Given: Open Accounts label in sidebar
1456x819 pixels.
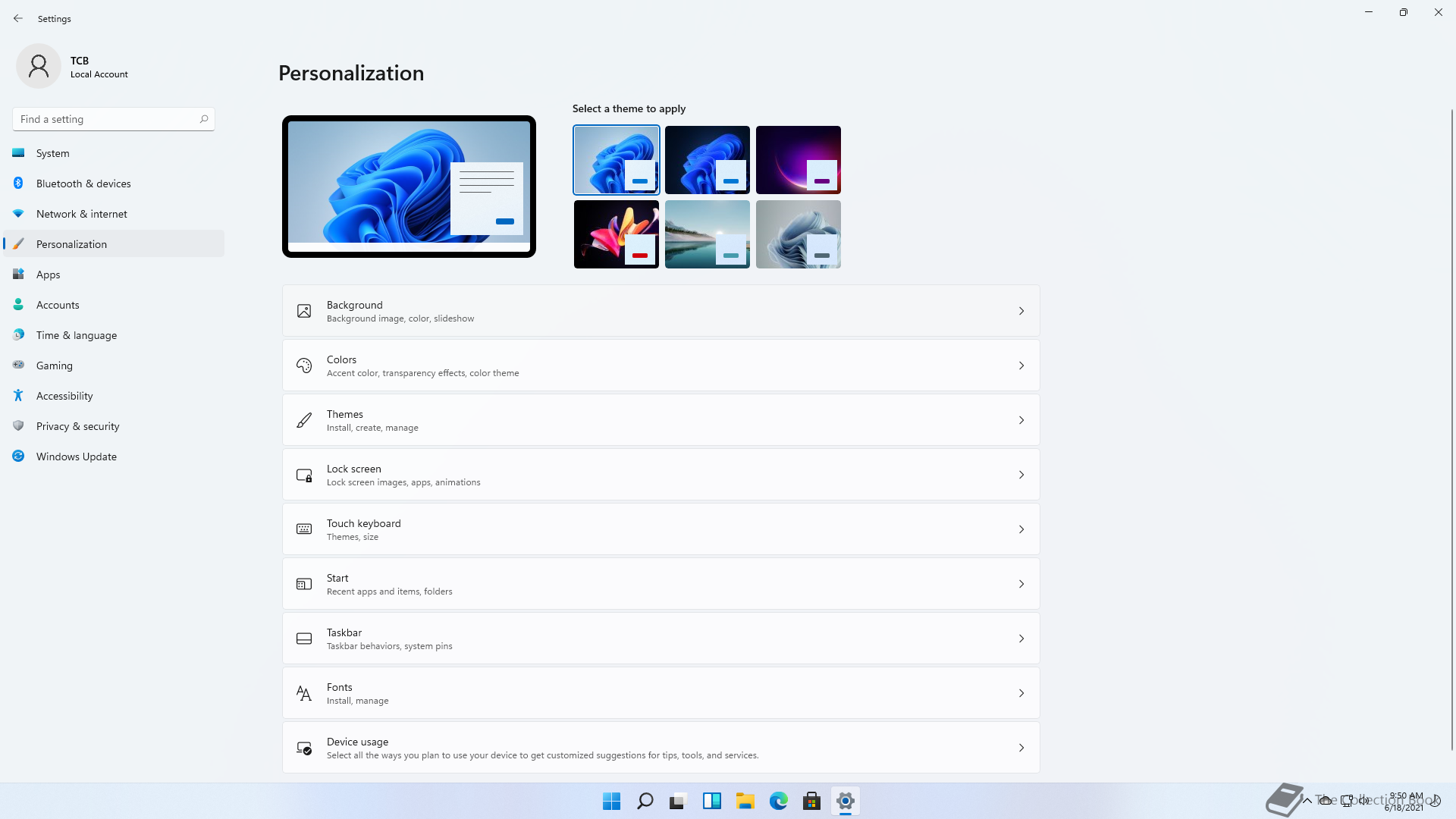Looking at the screenshot, I should [58, 305].
